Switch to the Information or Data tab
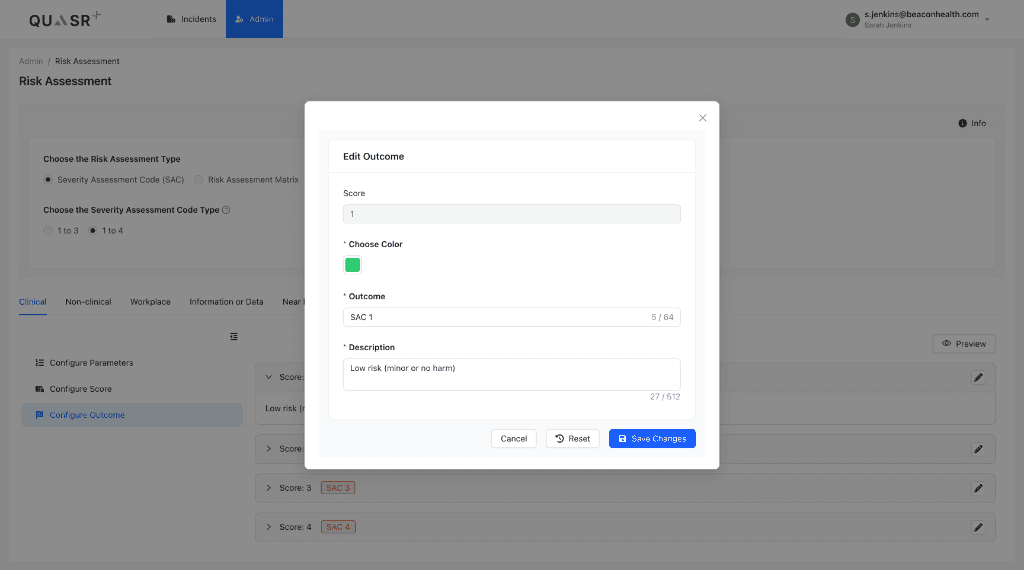The height and width of the screenshot is (570, 1024). point(226,302)
